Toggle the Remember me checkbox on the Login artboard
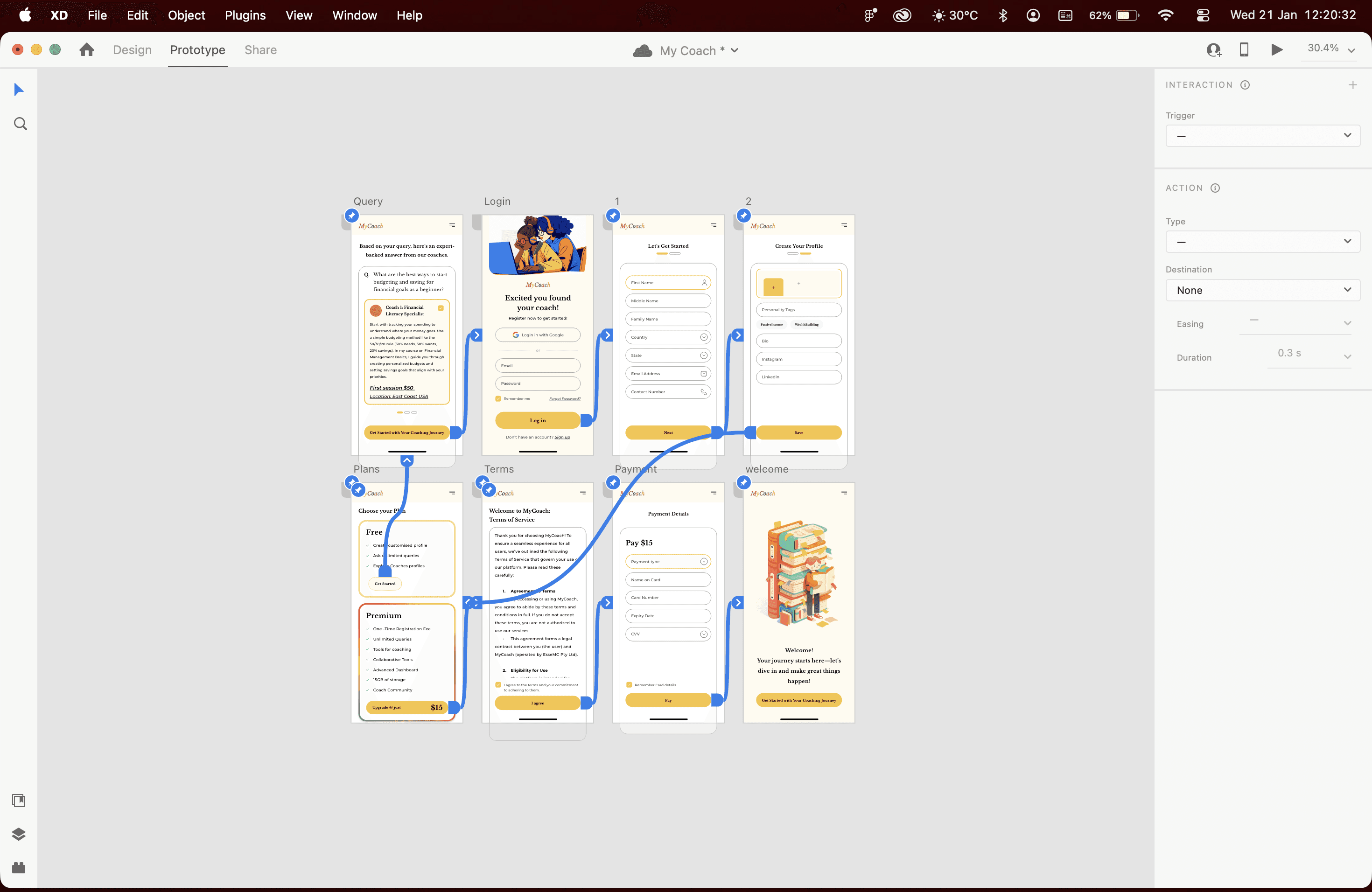The width and height of the screenshot is (1372, 892). 499,399
